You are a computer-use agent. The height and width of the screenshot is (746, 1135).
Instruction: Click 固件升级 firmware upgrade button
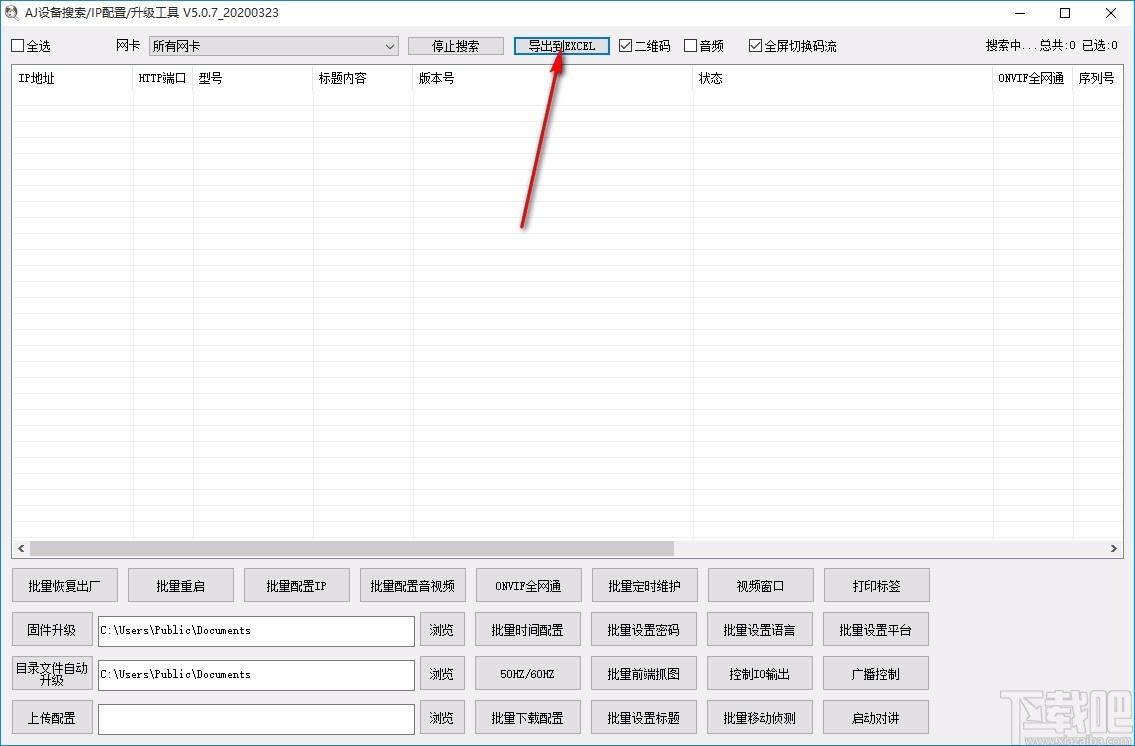click(52, 630)
